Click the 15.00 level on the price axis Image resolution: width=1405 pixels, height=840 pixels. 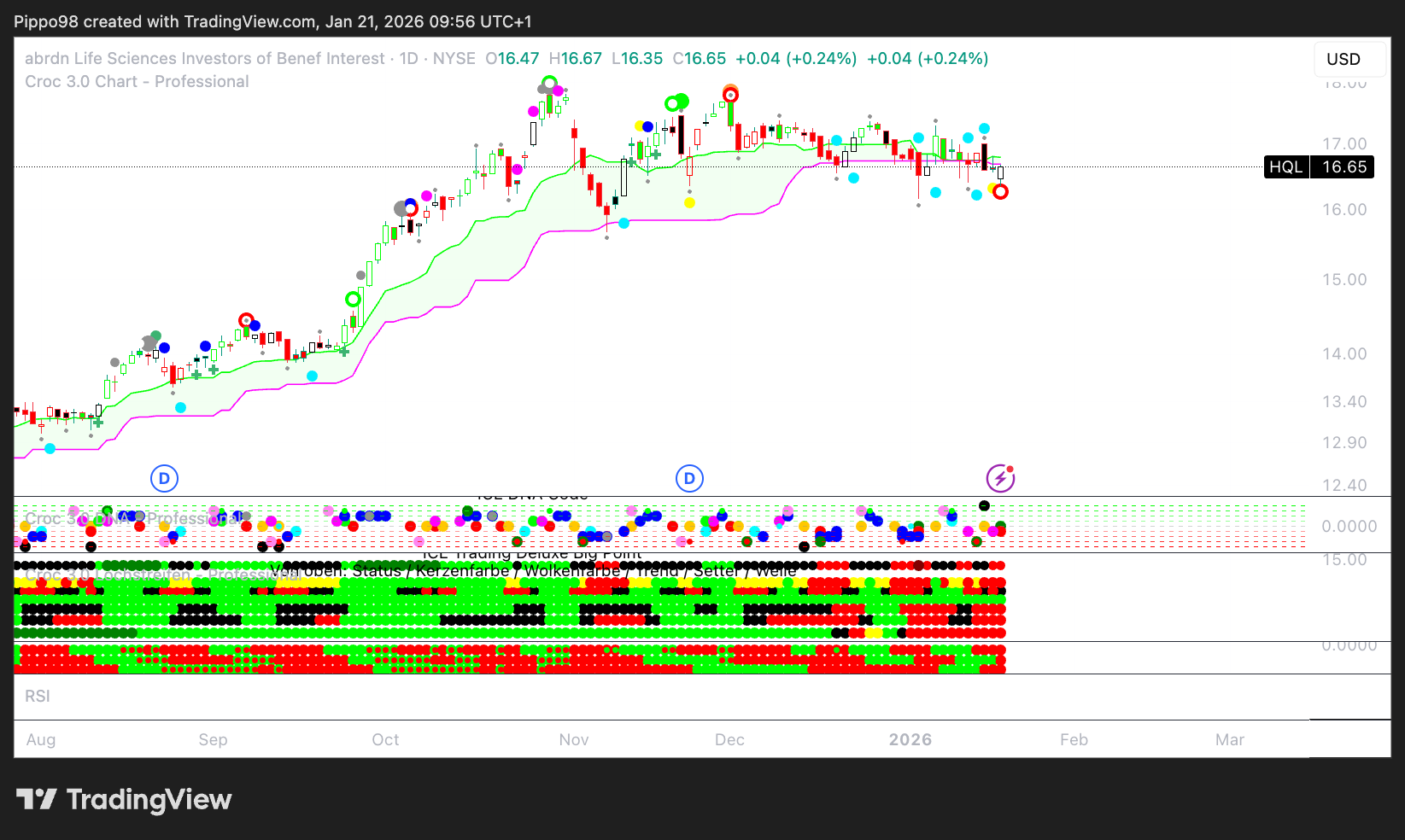[x=1344, y=280]
